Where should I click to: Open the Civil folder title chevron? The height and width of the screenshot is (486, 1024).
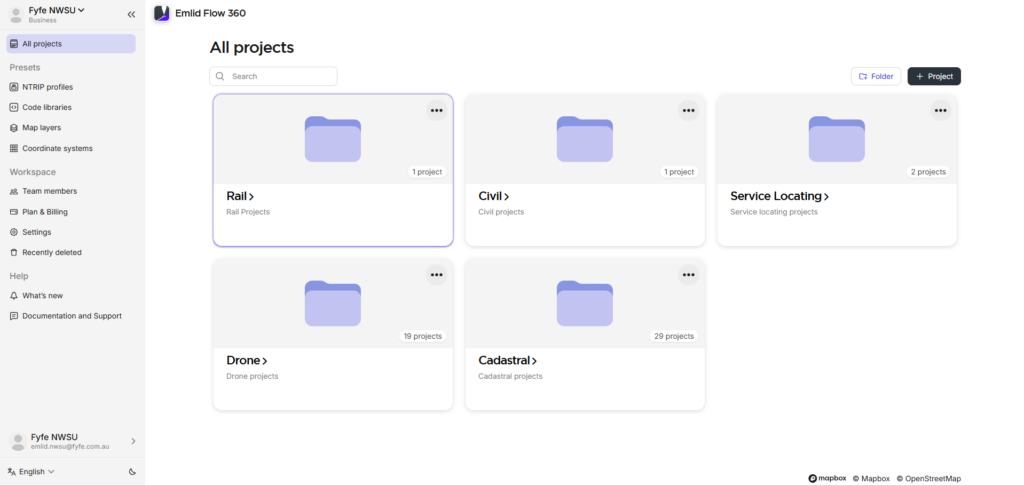click(x=507, y=197)
